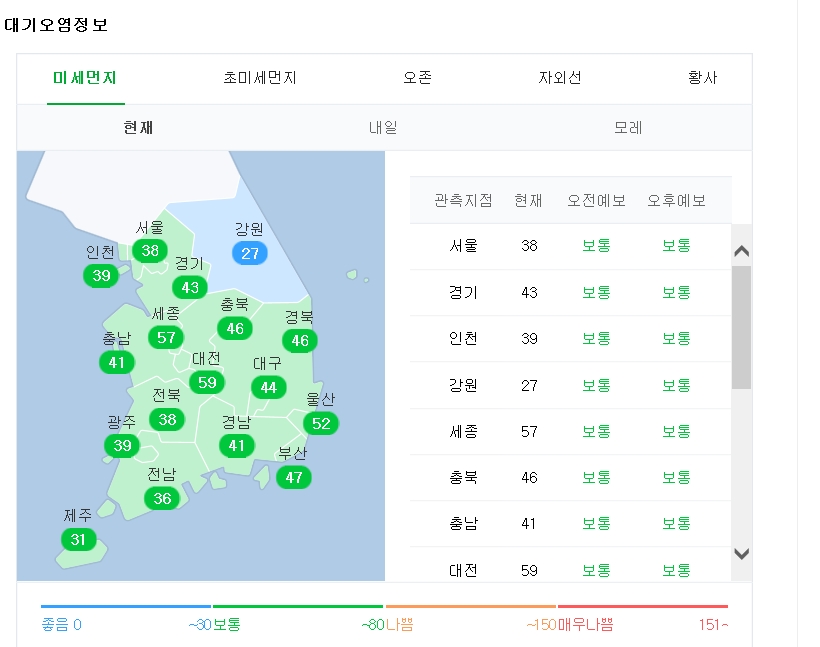Switch to the 황사 tab
820x647 pixels.
coord(702,78)
